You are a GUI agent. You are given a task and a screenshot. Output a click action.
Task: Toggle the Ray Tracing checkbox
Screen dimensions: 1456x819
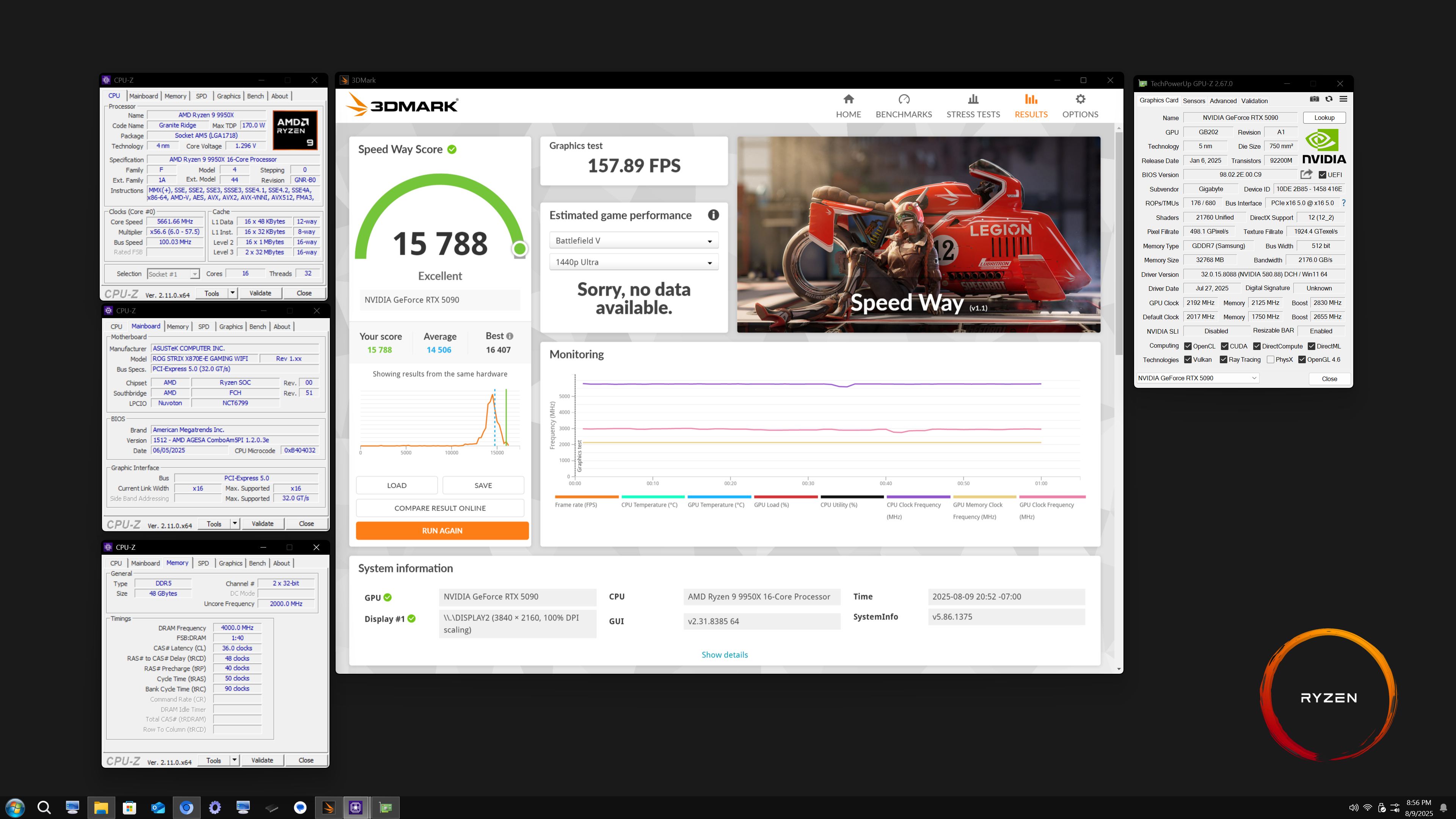pos(1223,359)
